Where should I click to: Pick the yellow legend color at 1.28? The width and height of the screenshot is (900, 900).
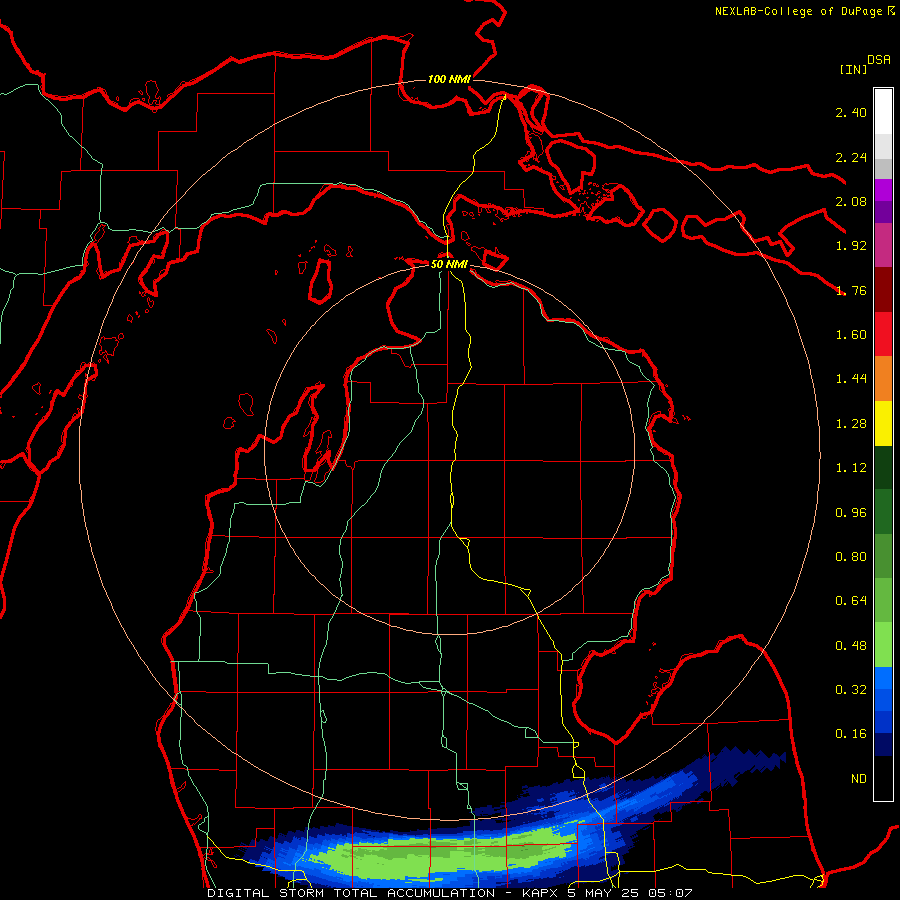tap(883, 423)
